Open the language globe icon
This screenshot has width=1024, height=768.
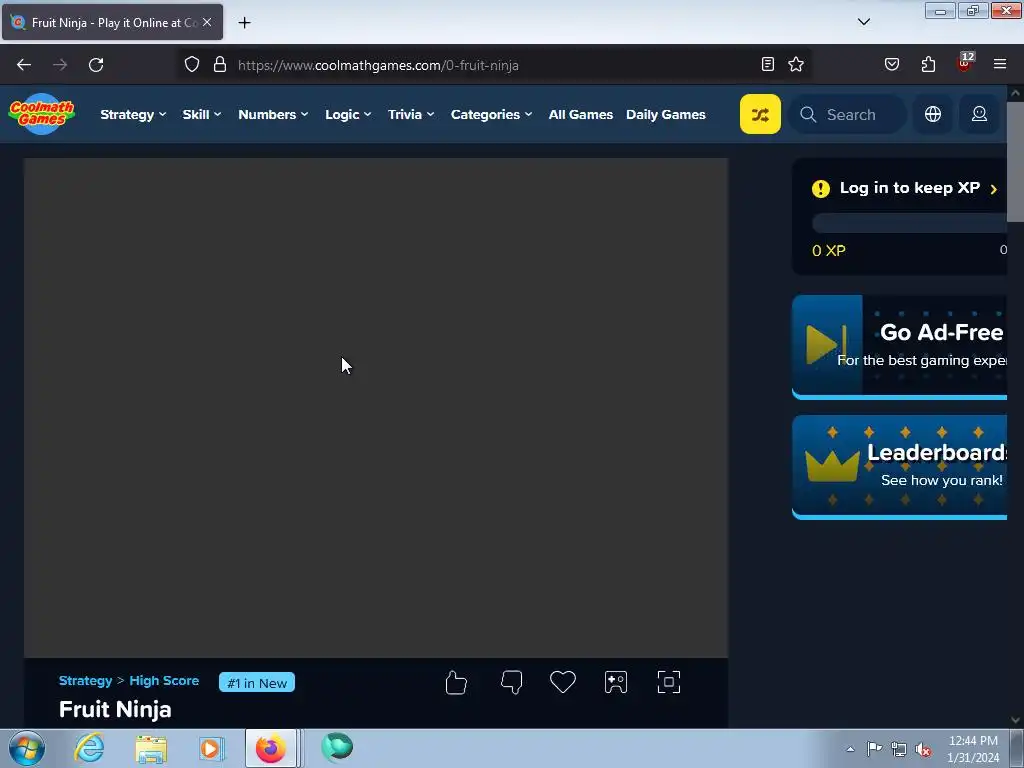click(x=933, y=114)
